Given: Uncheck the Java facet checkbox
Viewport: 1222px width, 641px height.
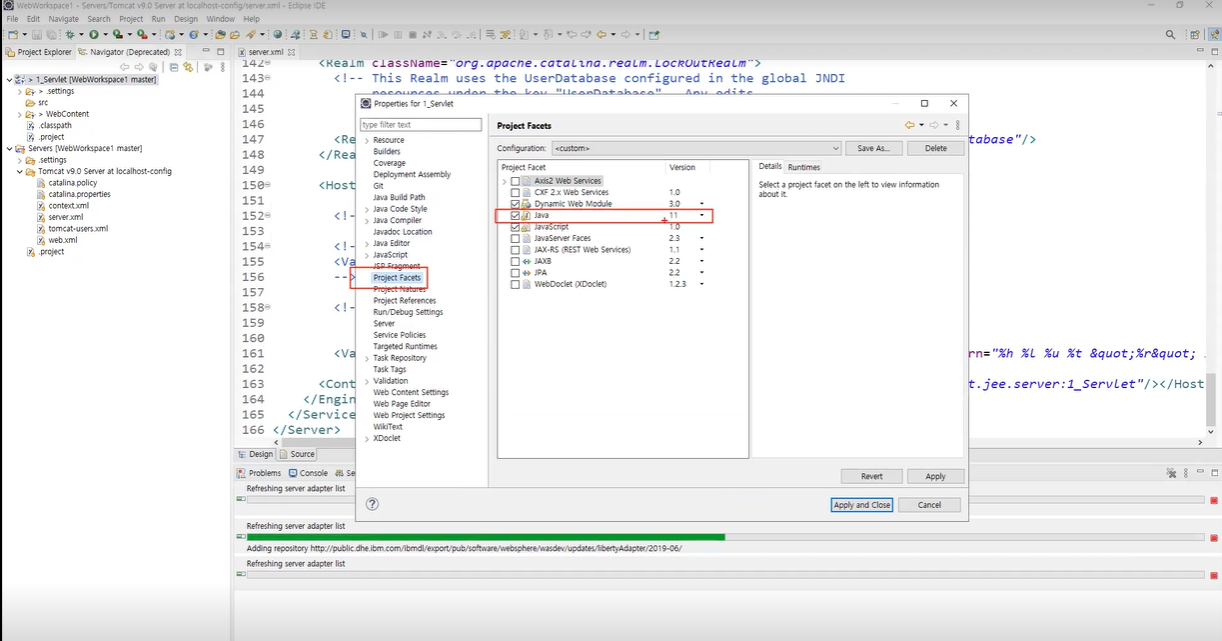Looking at the screenshot, I should click(515, 215).
